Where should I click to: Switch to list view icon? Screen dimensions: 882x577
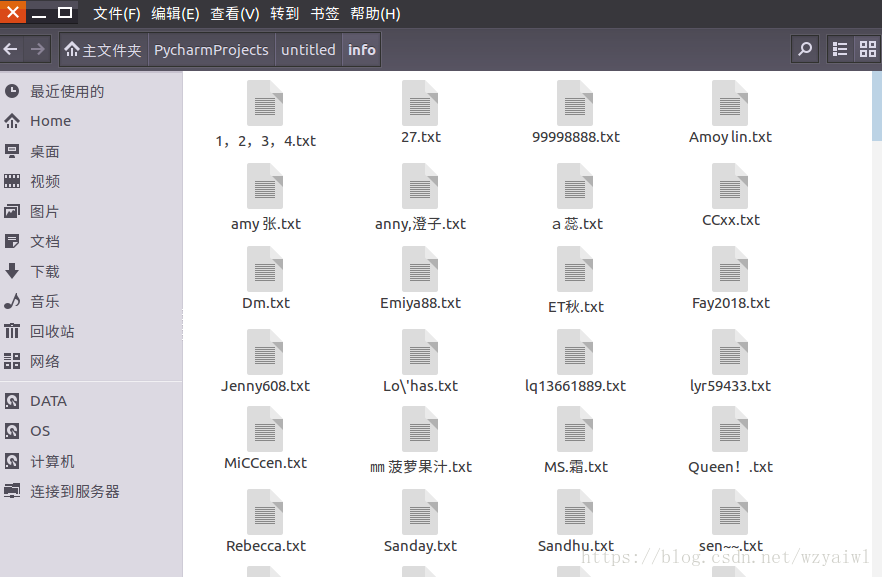(840, 49)
